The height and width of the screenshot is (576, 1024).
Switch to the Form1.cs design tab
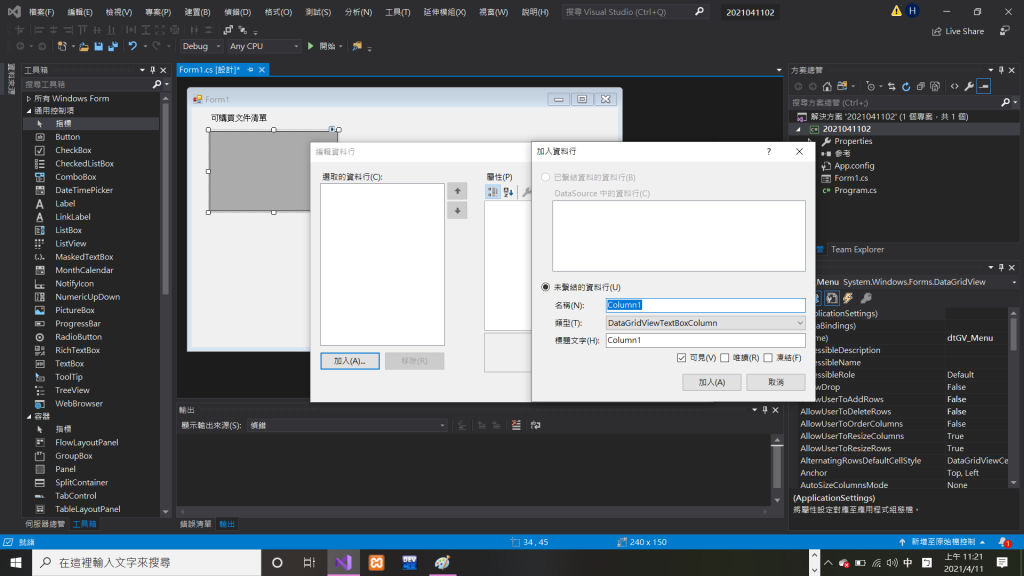click(x=209, y=70)
